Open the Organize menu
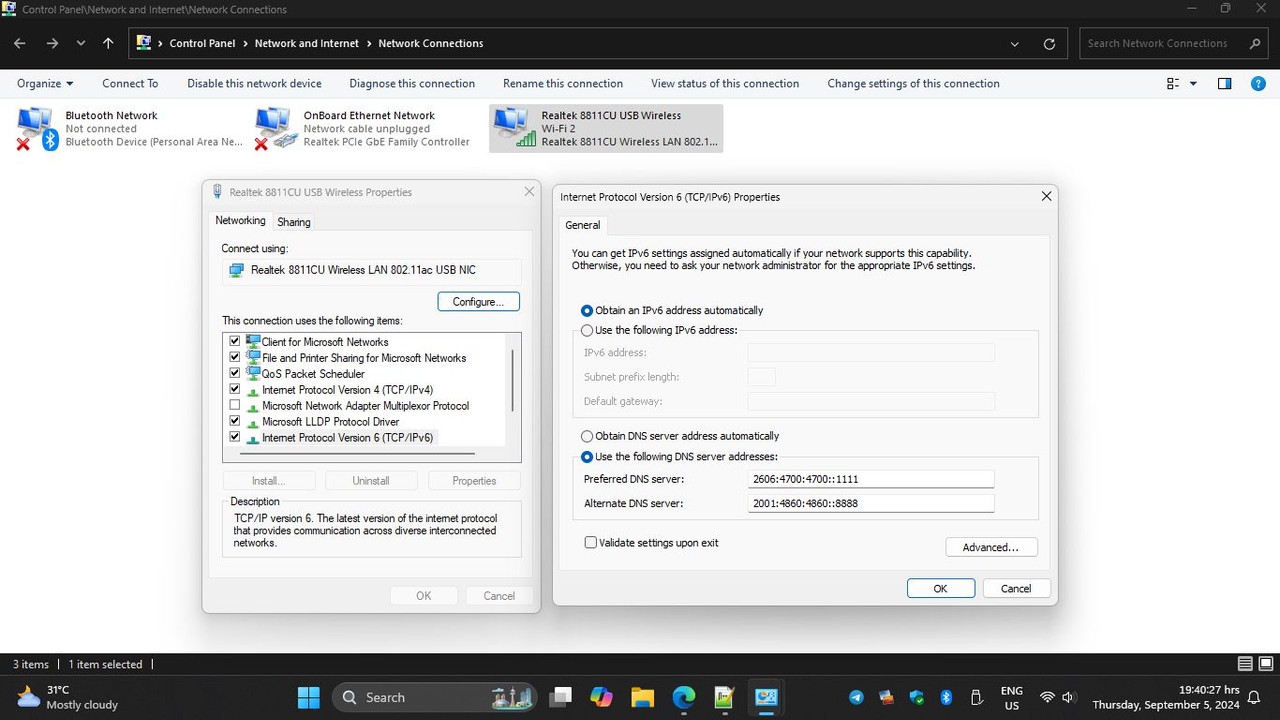The height and width of the screenshot is (720, 1280). point(45,84)
